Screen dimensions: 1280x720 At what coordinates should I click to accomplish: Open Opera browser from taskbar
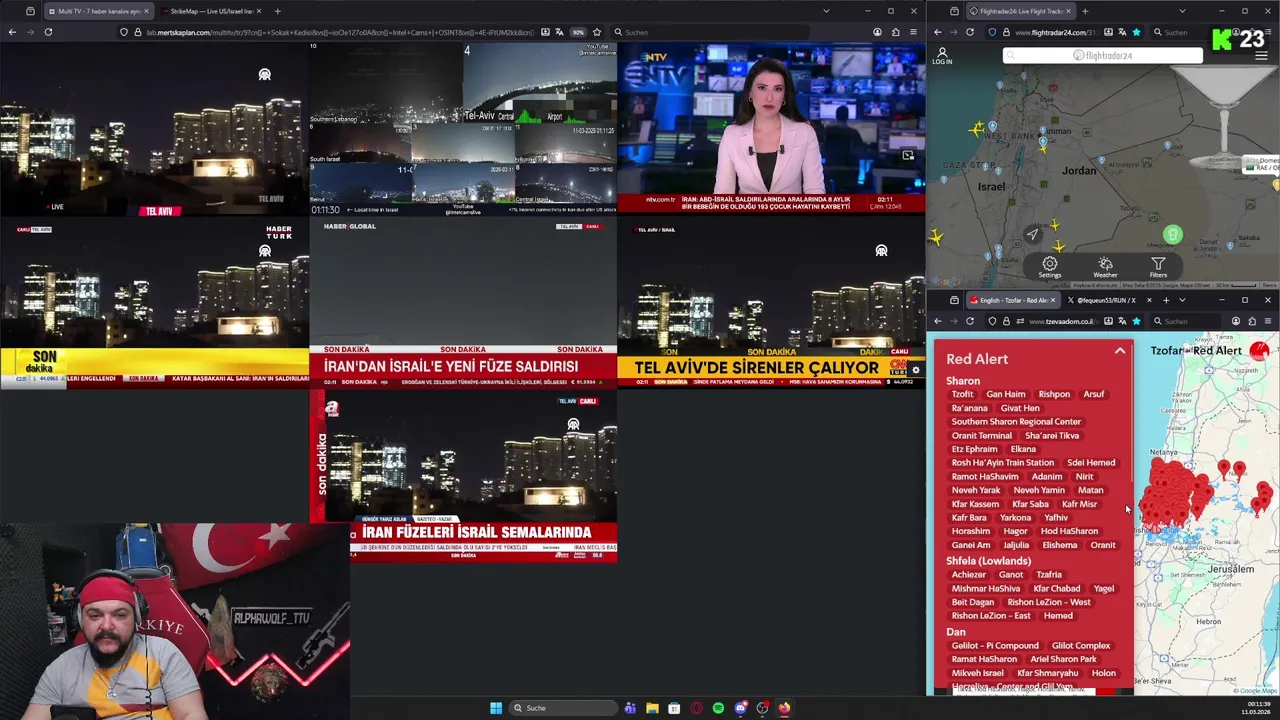pos(696,708)
